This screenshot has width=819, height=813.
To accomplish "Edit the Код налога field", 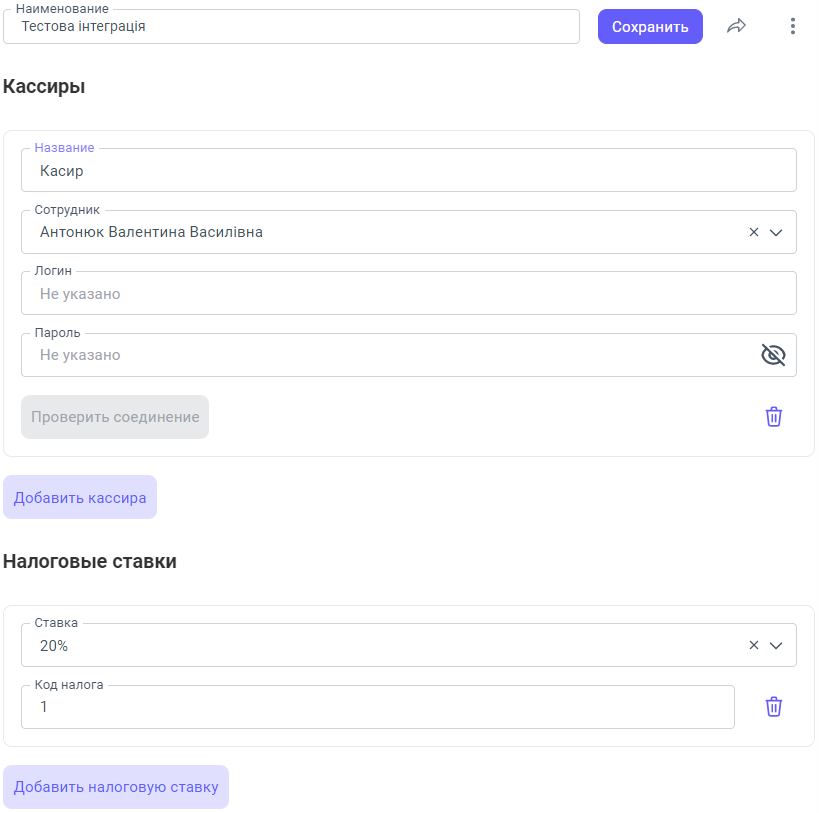I will point(377,707).
